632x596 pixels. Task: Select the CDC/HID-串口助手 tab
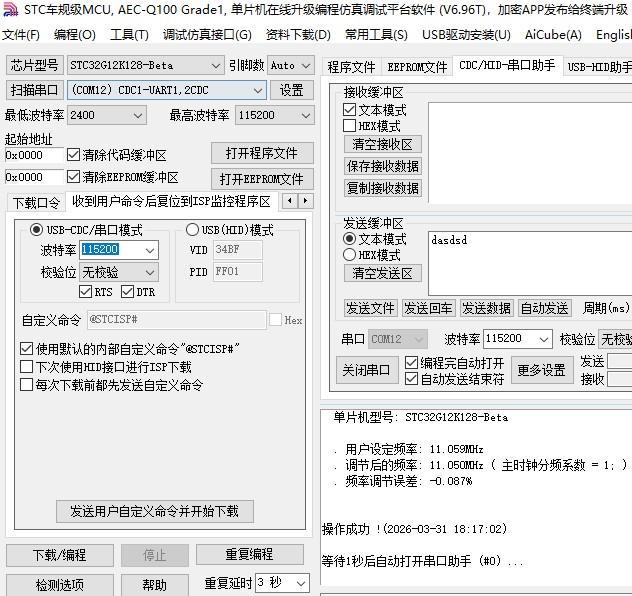pyautogui.click(x=507, y=65)
